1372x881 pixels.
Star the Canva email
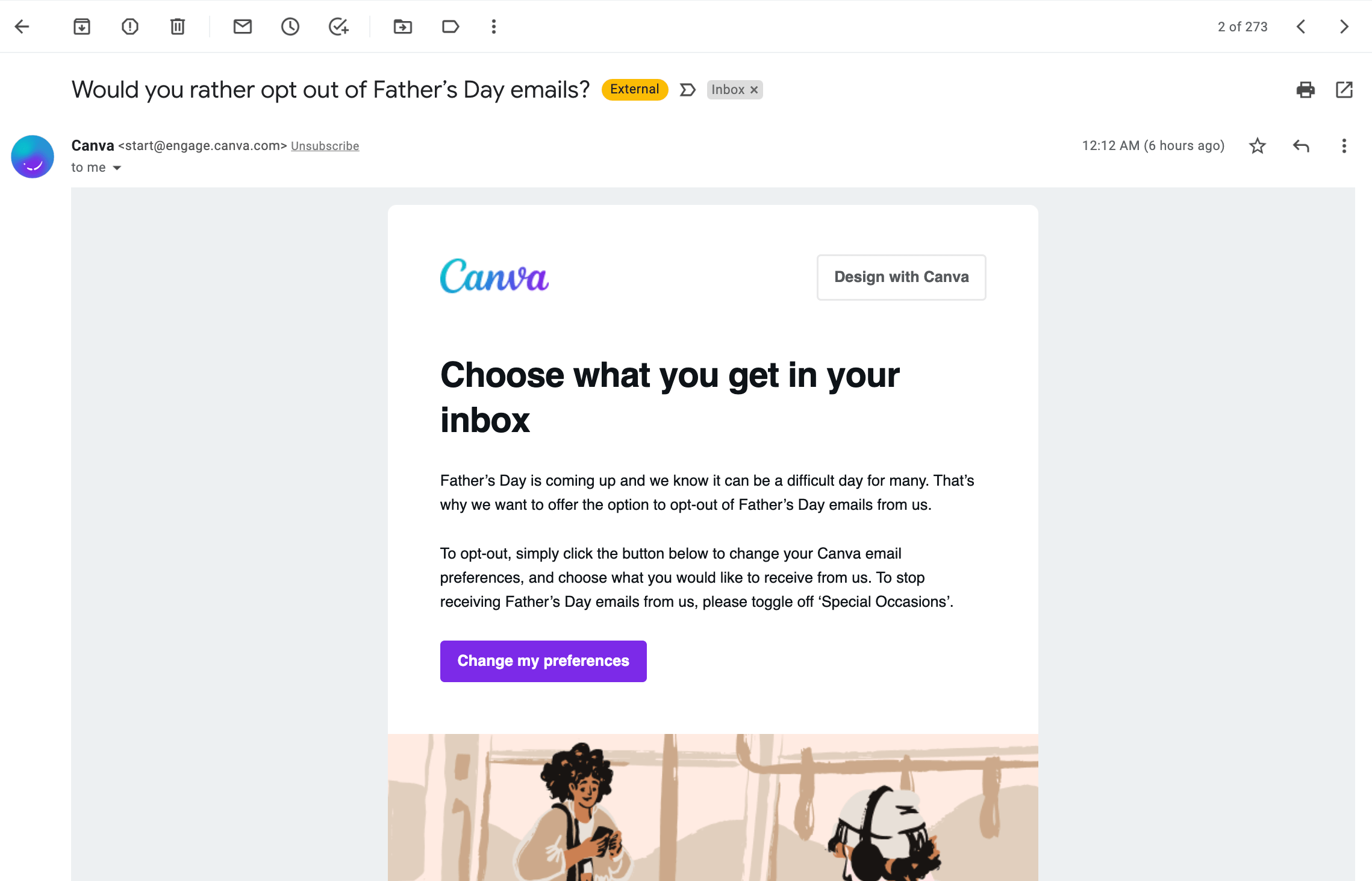(1257, 145)
